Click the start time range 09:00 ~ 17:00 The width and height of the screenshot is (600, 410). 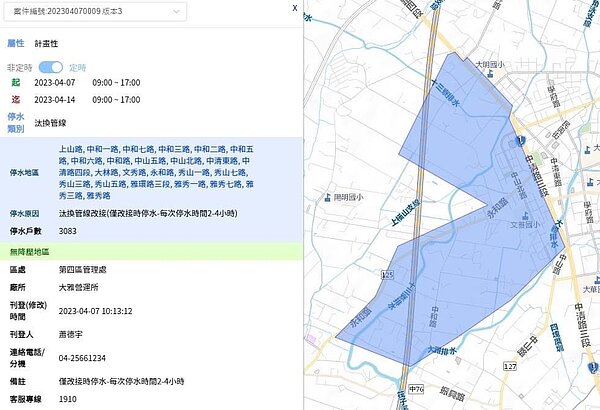(x=116, y=83)
